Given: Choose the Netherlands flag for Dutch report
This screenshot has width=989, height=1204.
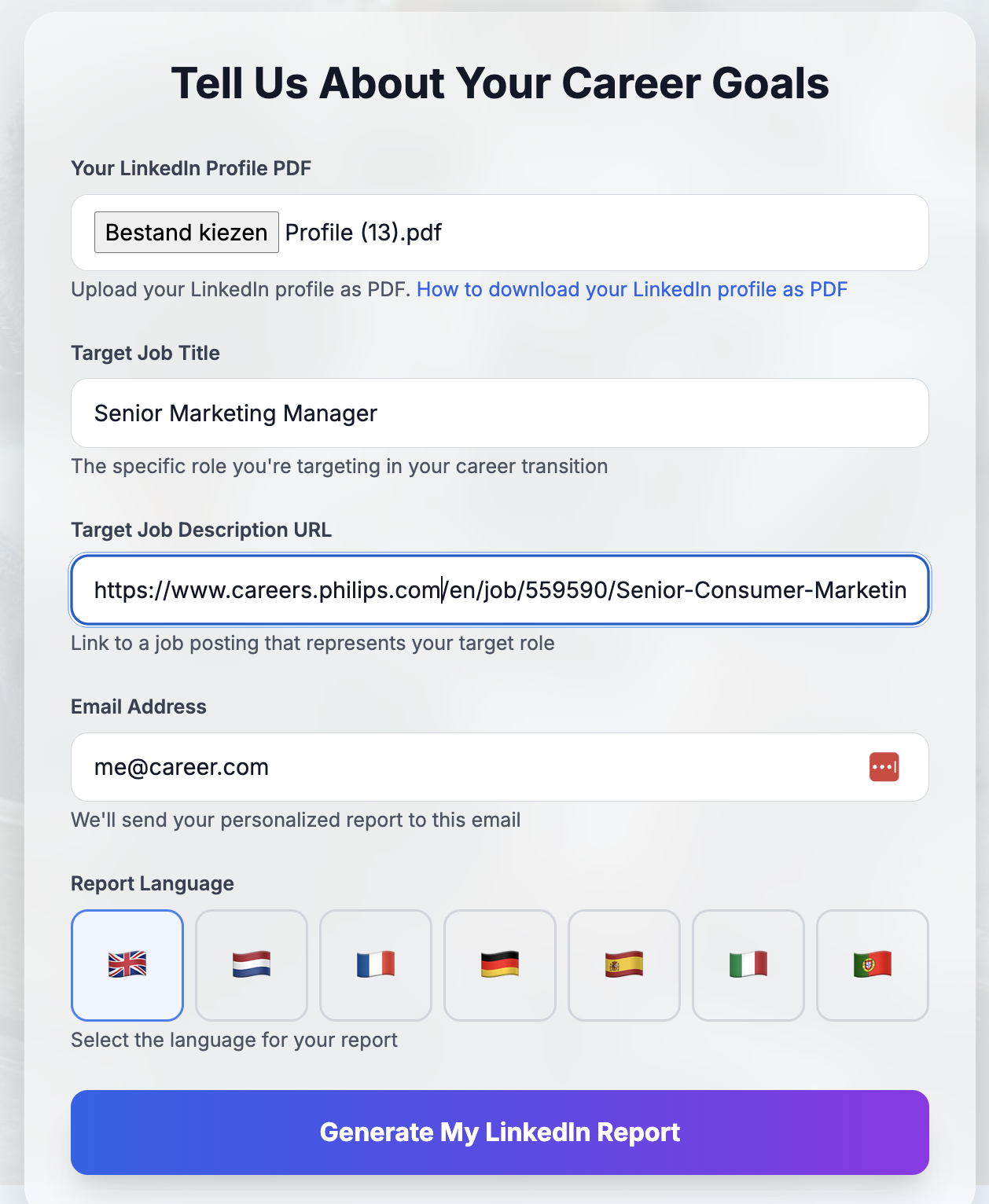Looking at the screenshot, I should coord(252,964).
